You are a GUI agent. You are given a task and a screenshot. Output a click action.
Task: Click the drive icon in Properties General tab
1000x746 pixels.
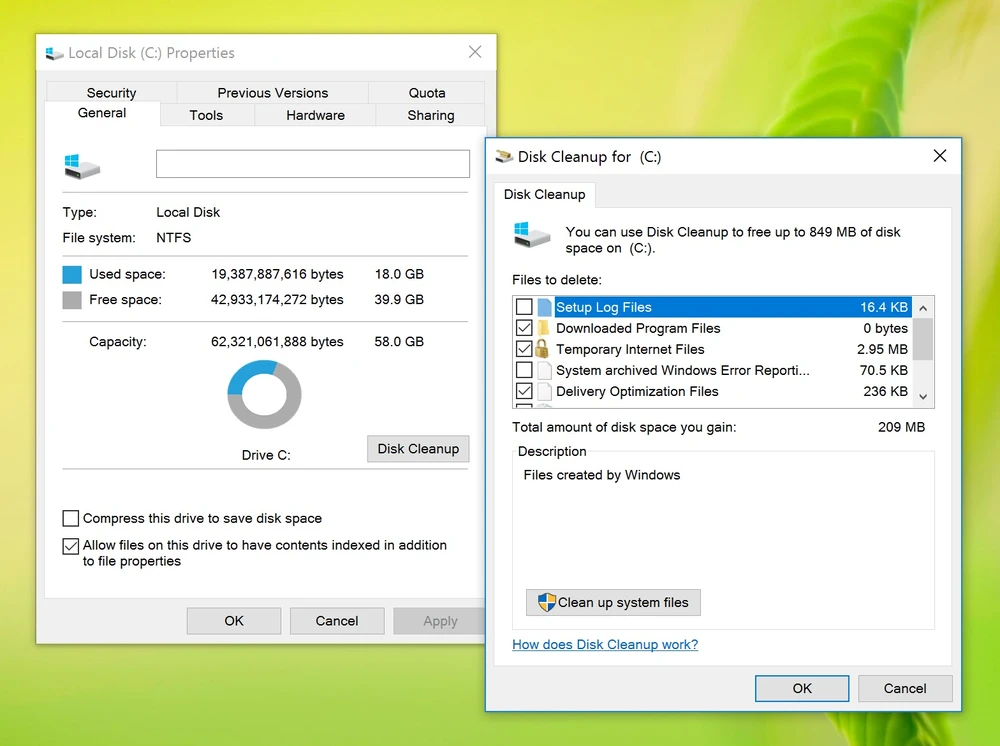click(x=81, y=165)
